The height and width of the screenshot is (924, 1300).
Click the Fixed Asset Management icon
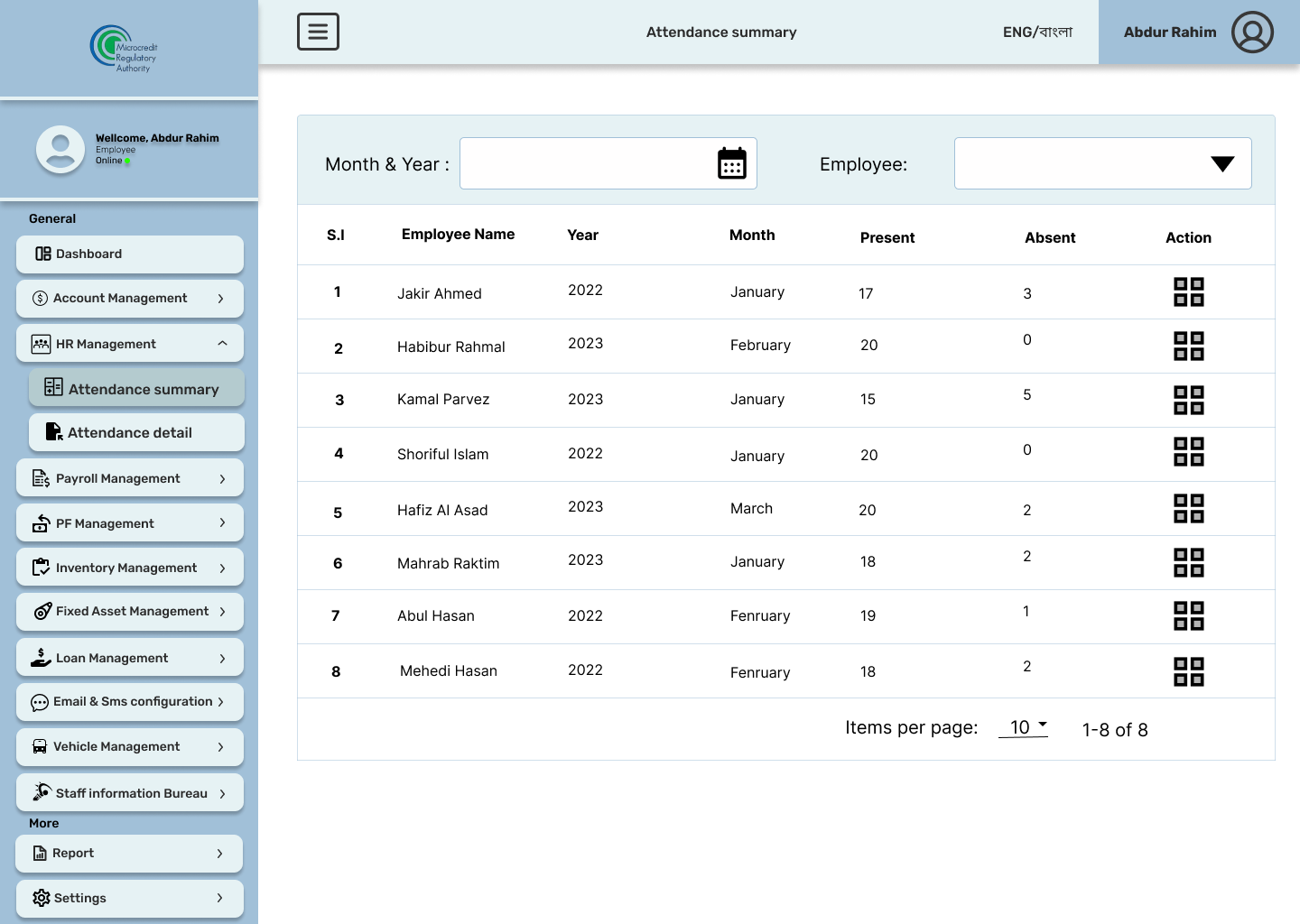[42, 611]
